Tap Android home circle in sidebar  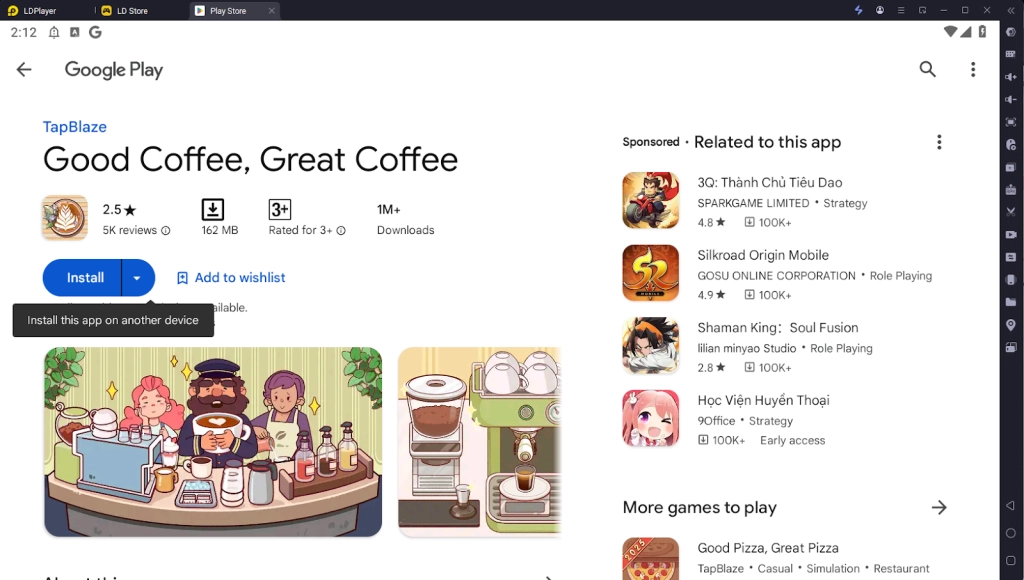pos(1011,533)
